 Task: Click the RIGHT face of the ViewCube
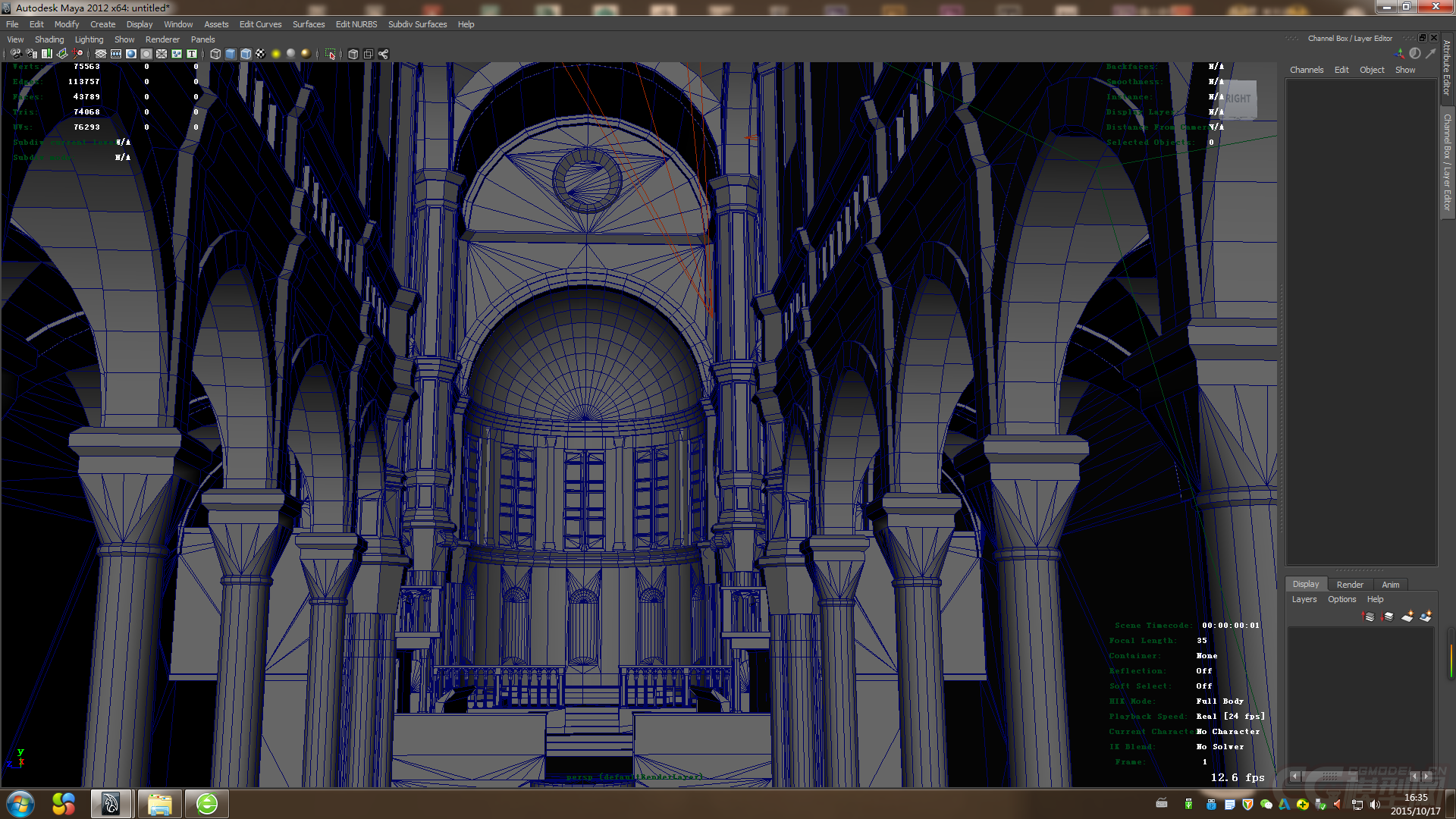click(1238, 99)
